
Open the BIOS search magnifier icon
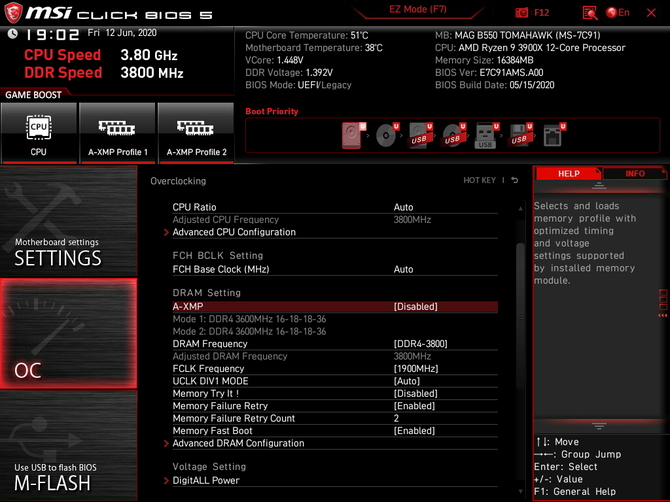pyautogui.click(x=590, y=13)
